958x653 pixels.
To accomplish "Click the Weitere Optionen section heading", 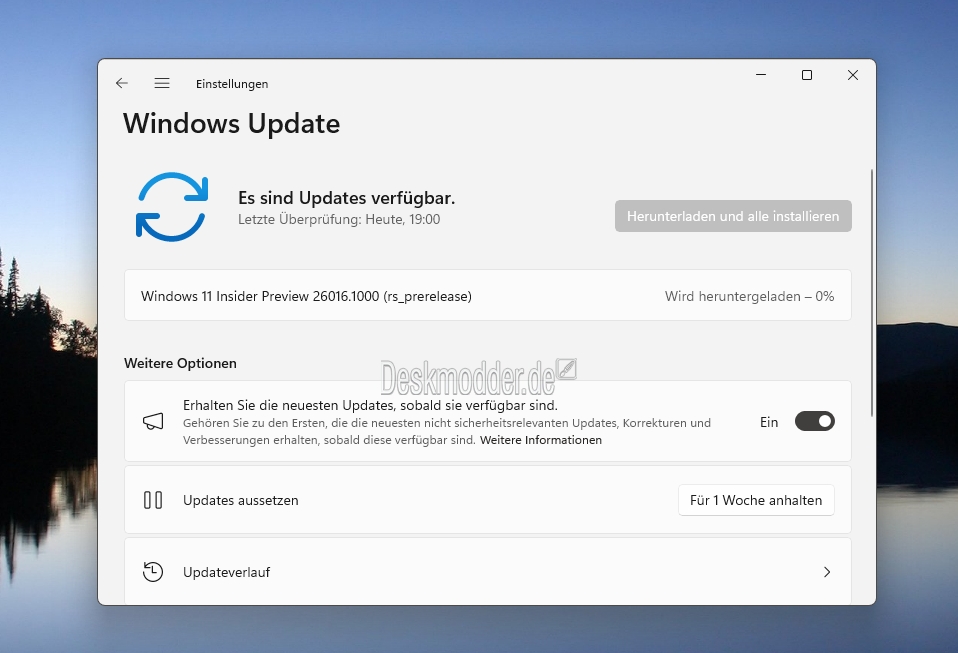I will click(x=180, y=363).
